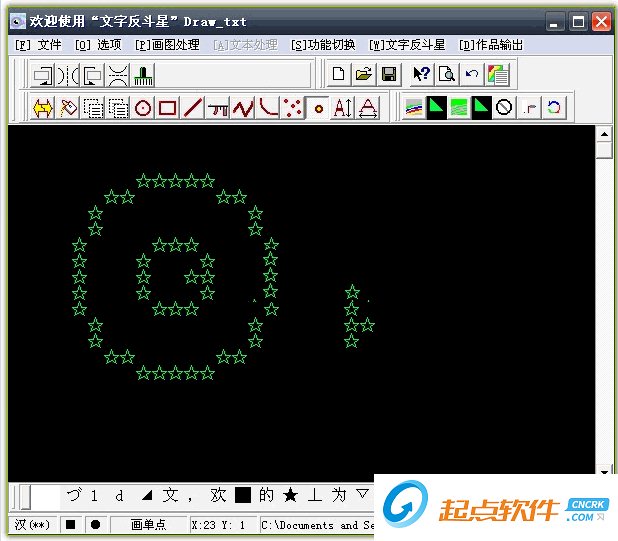
Task: Open the [D]作品输出 menu
Action: tap(491, 45)
